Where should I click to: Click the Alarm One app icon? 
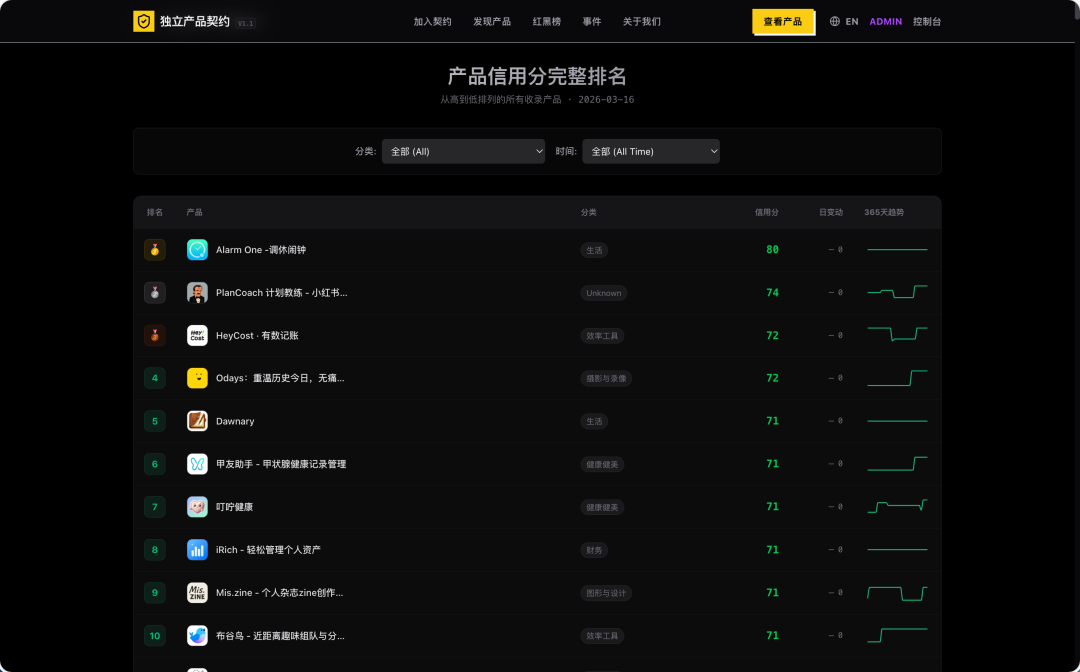[x=197, y=250]
